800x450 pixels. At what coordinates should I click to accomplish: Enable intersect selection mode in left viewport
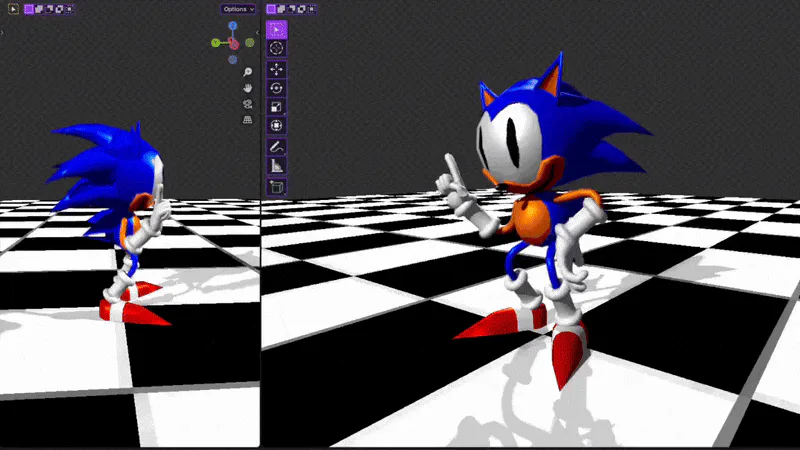69,9
